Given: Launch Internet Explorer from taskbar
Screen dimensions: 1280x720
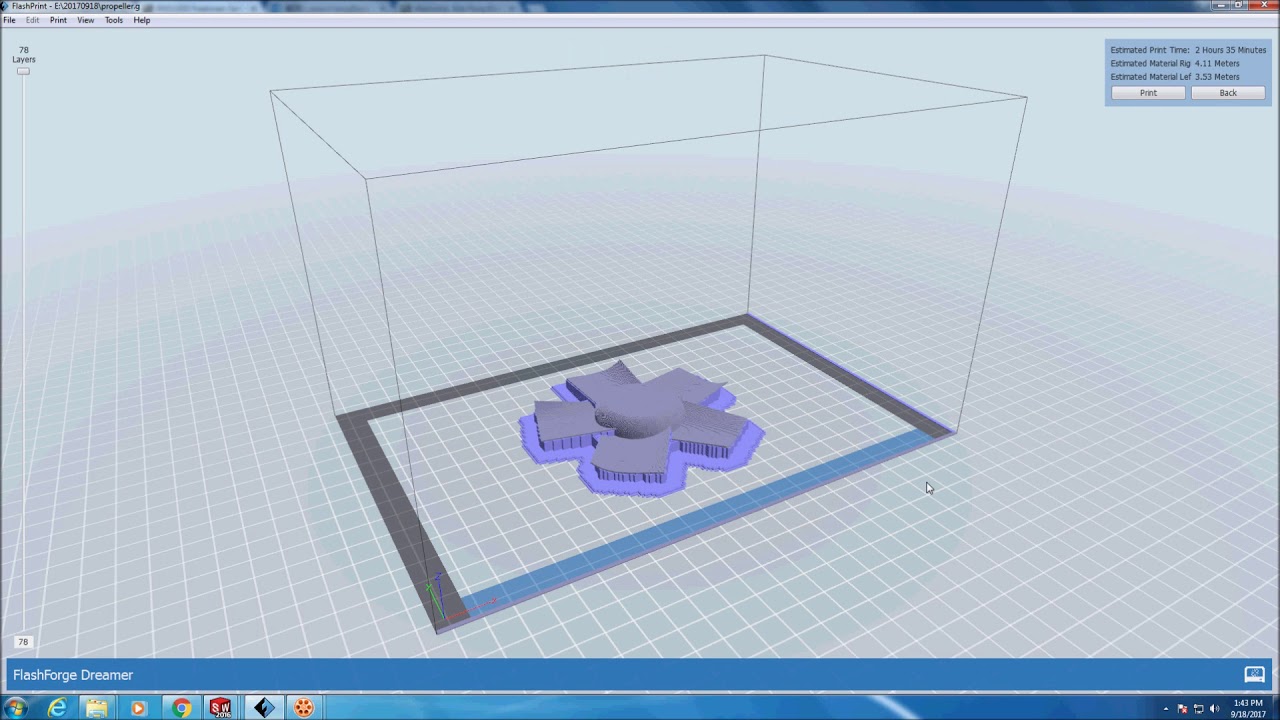Looking at the screenshot, I should pyautogui.click(x=57, y=708).
